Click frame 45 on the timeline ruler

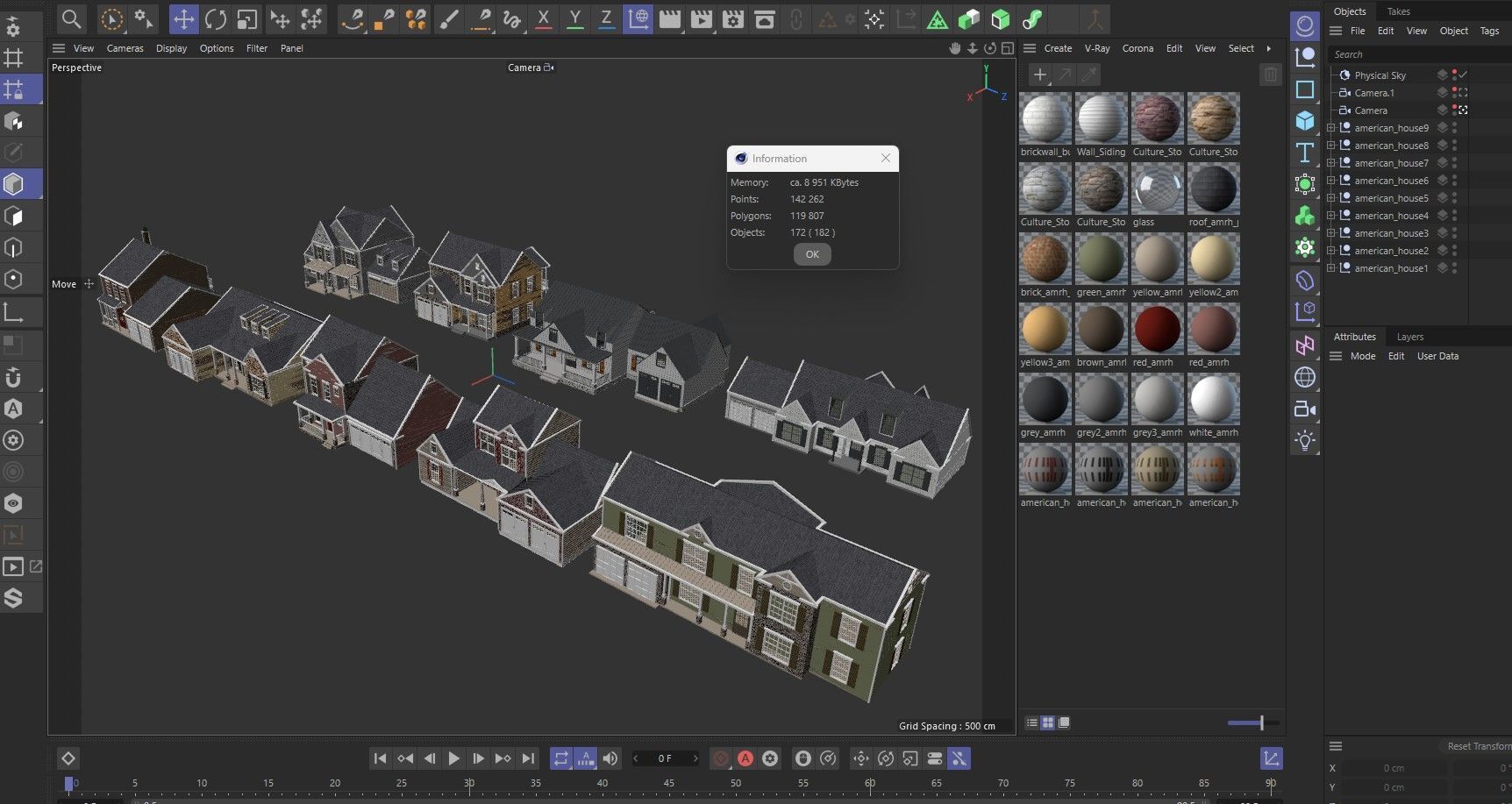[668, 783]
